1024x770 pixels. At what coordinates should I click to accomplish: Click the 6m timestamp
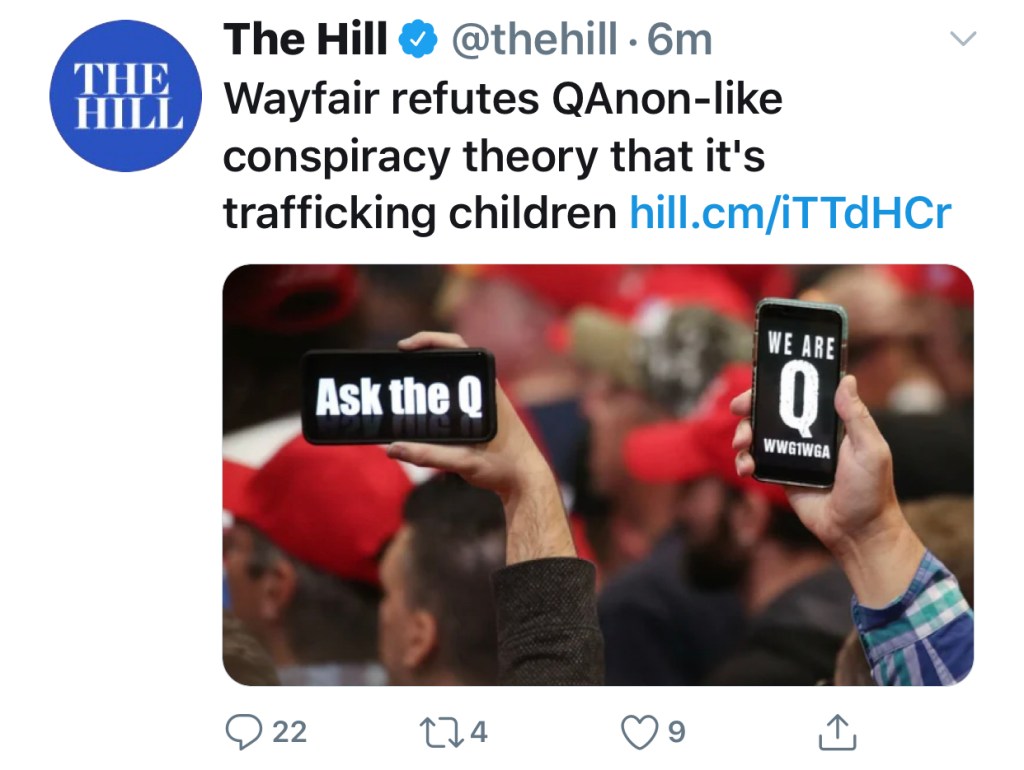coord(680,40)
